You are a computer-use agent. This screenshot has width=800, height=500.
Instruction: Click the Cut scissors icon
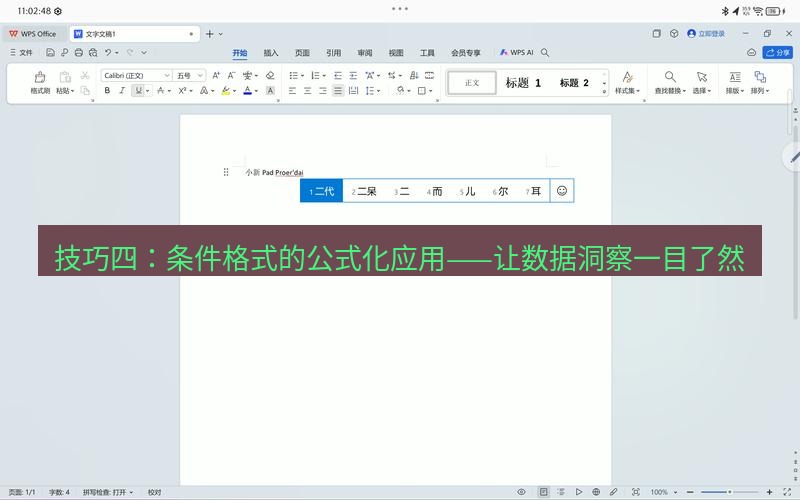pos(85,76)
